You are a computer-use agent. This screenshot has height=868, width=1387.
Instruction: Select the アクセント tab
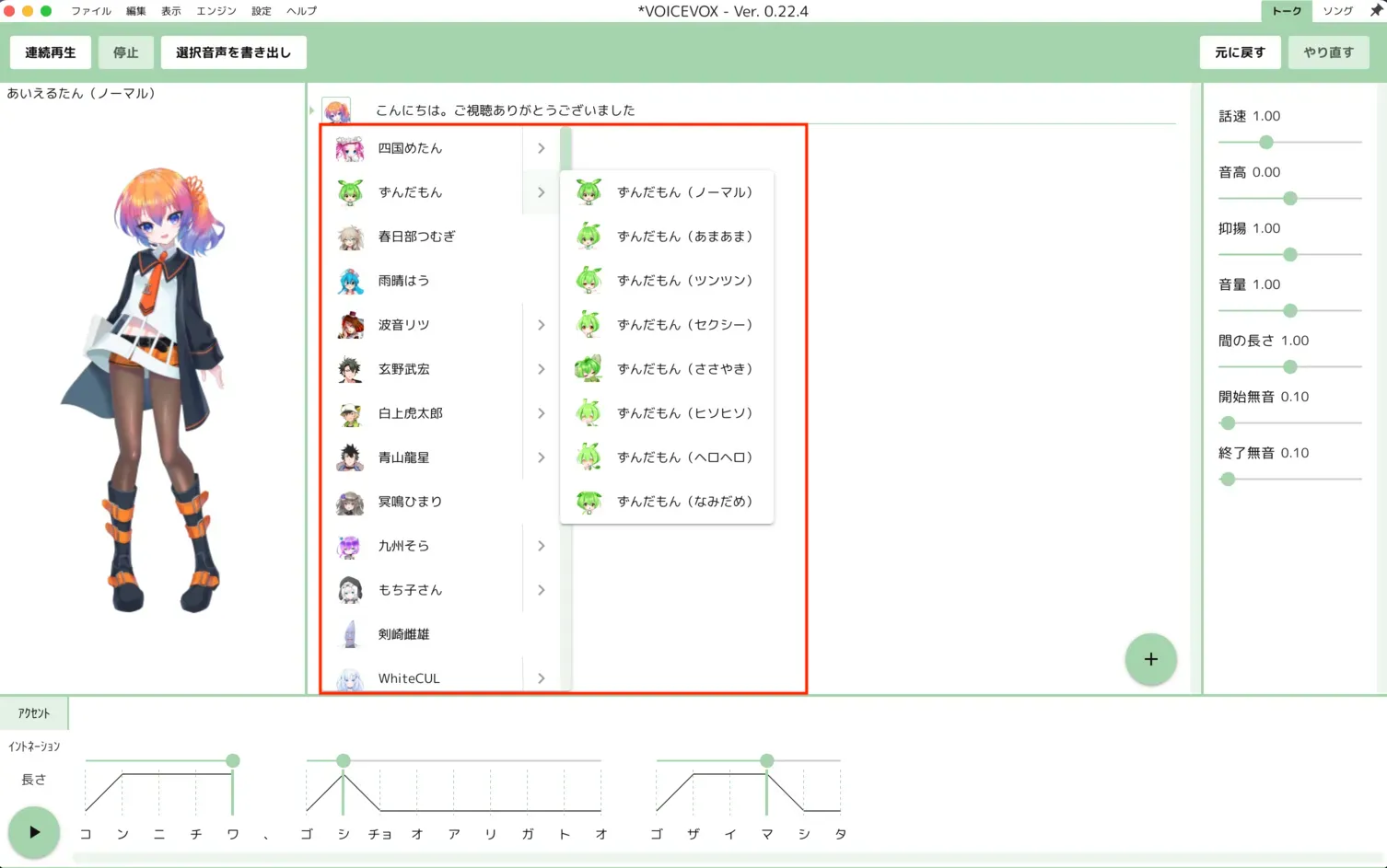click(34, 713)
